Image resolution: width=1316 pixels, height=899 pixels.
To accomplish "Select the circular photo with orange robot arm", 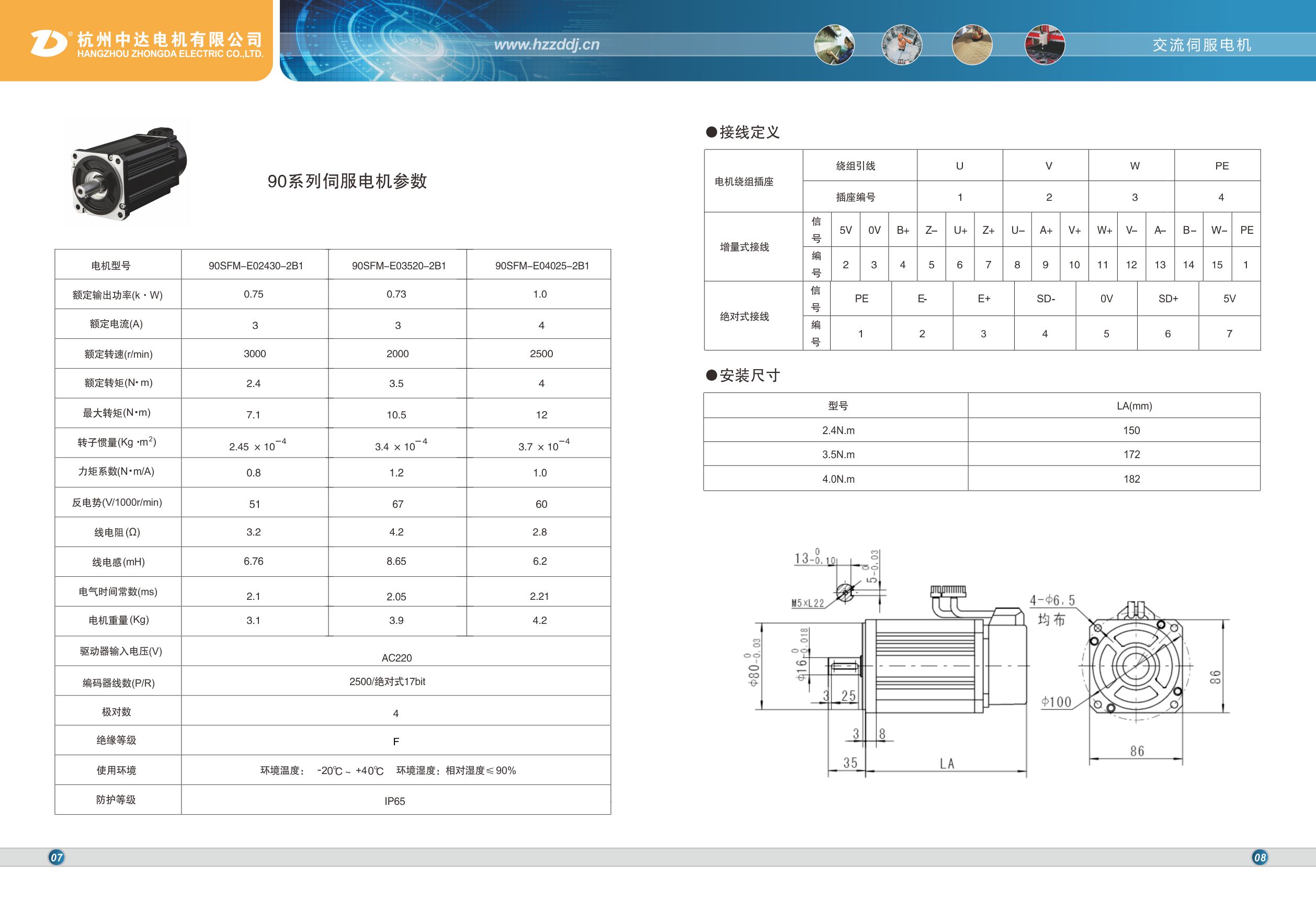I will (902, 44).
